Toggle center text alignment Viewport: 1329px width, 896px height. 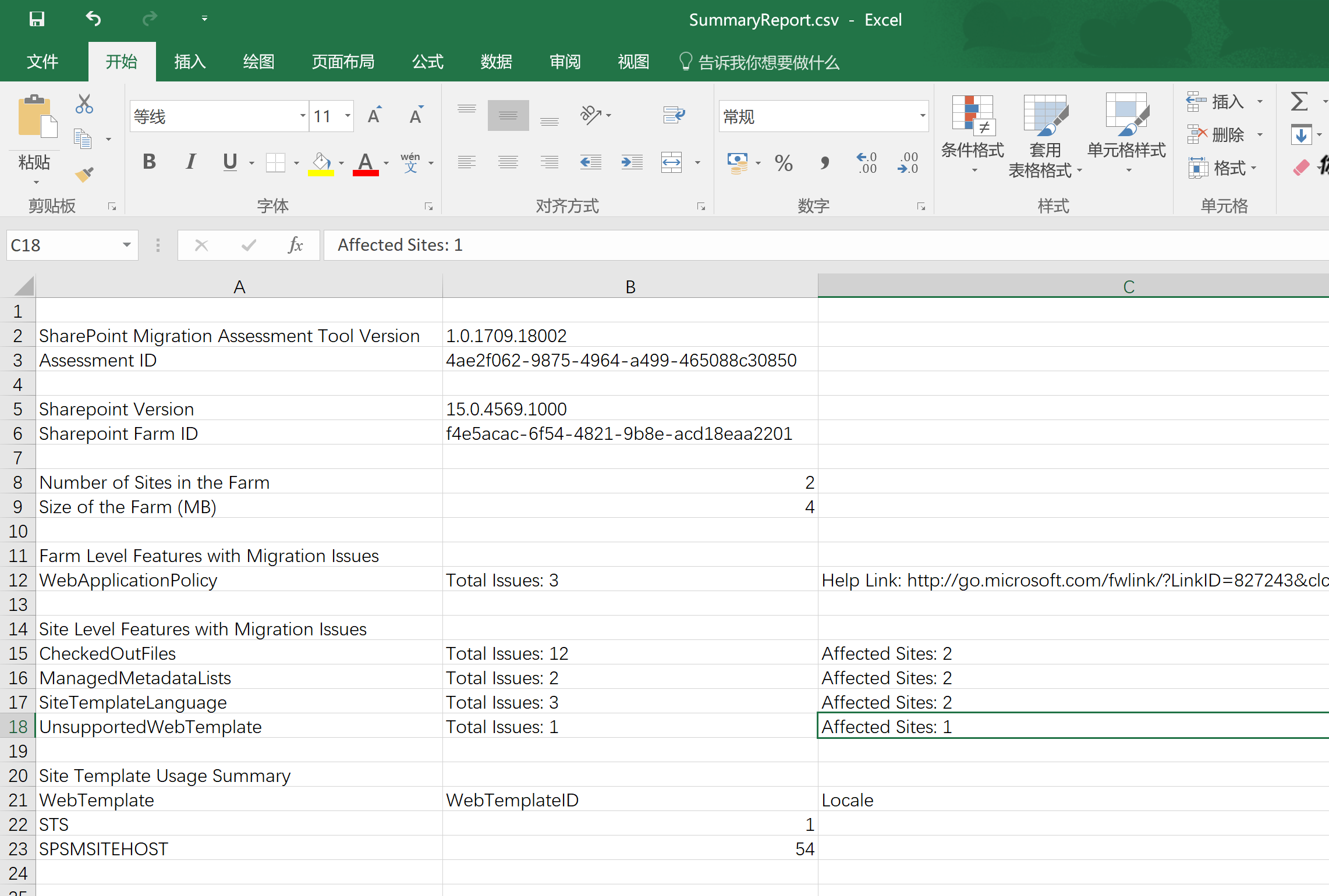[508, 162]
